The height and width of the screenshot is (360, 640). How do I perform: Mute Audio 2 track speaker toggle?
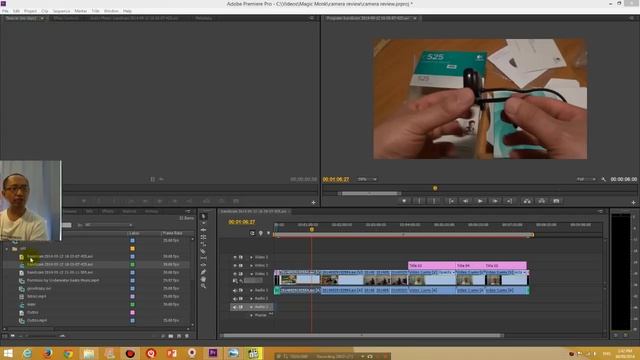coord(235,298)
